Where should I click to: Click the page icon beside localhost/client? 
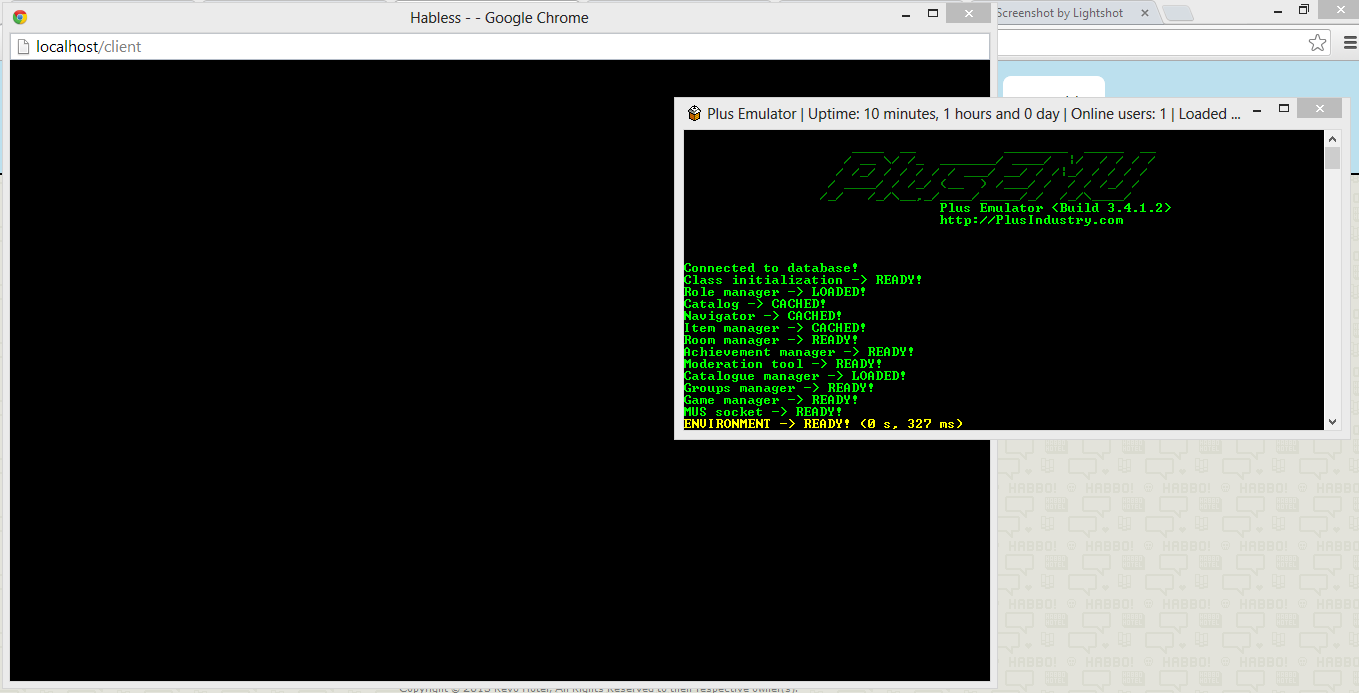(x=23, y=46)
